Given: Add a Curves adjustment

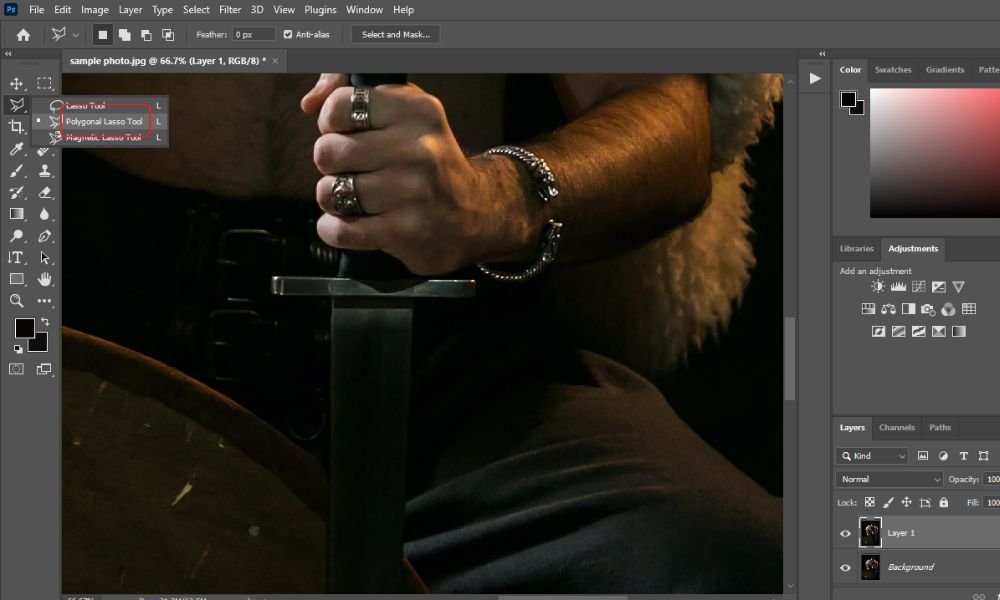Looking at the screenshot, I should click(x=918, y=287).
